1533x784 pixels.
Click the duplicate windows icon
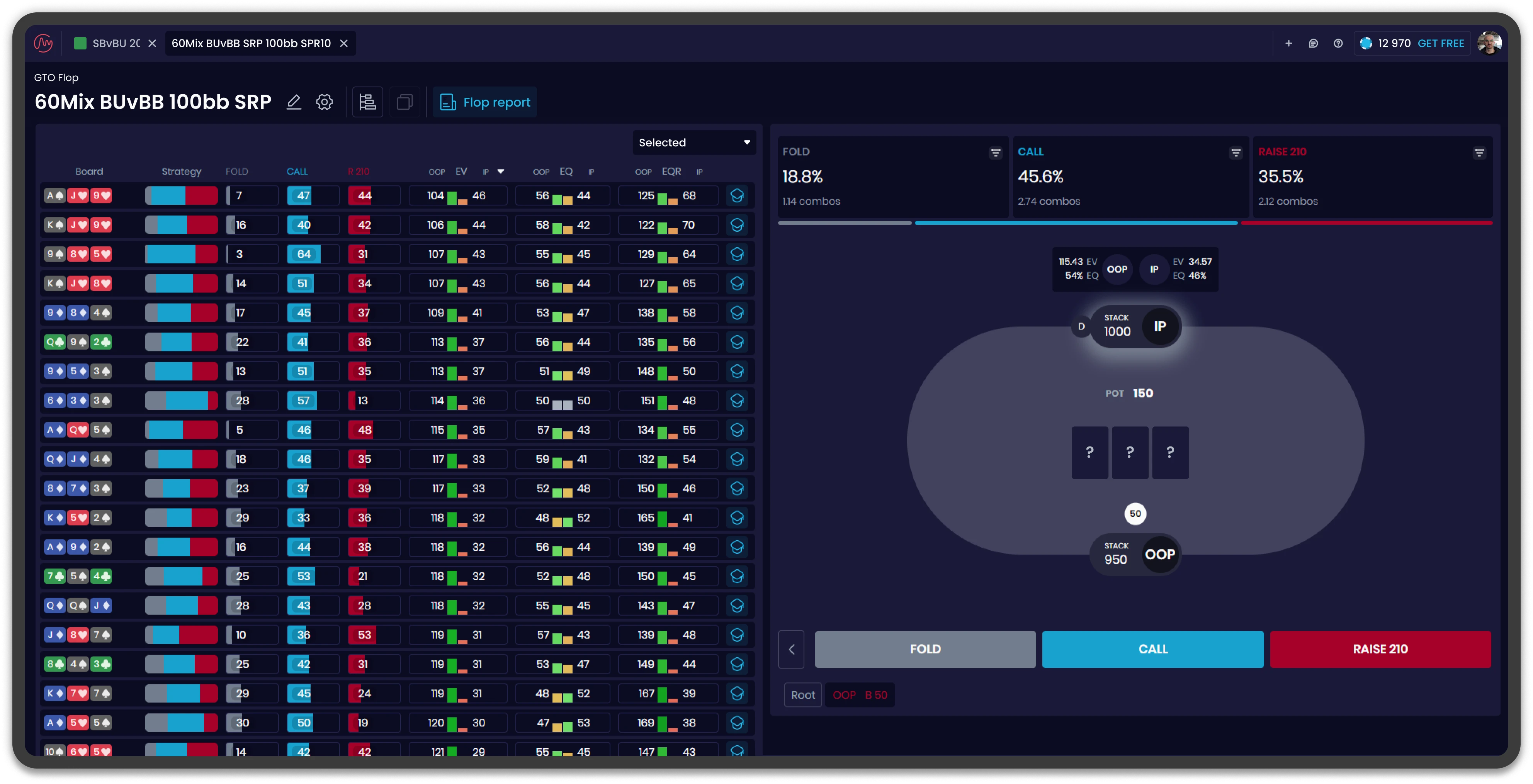(x=404, y=102)
